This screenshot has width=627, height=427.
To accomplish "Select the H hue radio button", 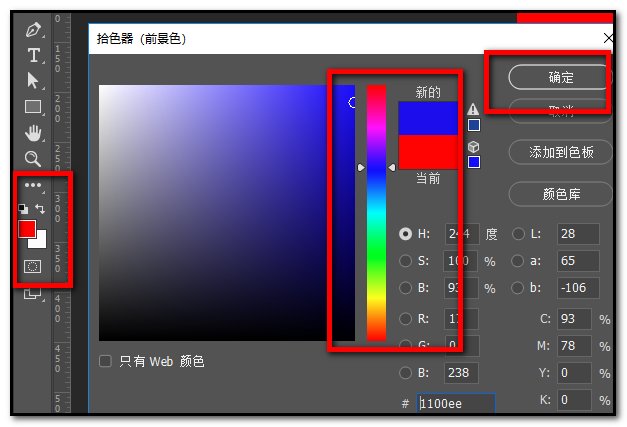I will click(405, 234).
